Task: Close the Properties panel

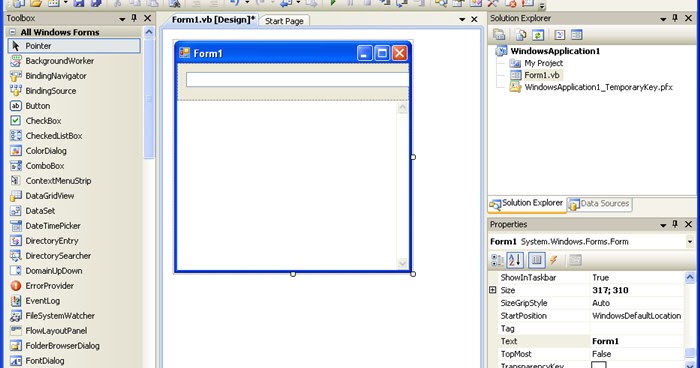Action: click(x=688, y=224)
